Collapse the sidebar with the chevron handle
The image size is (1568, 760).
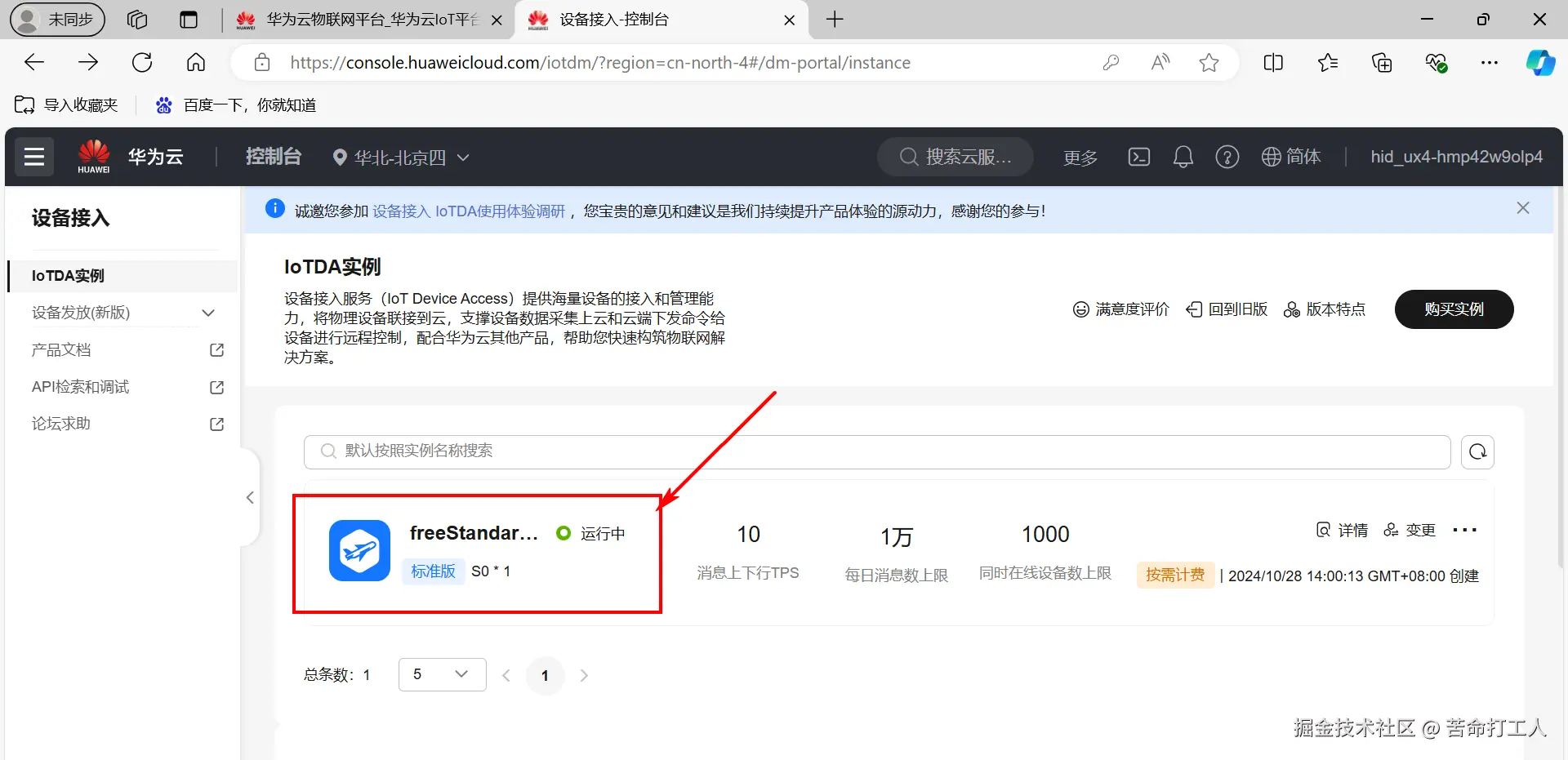[x=249, y=498]
